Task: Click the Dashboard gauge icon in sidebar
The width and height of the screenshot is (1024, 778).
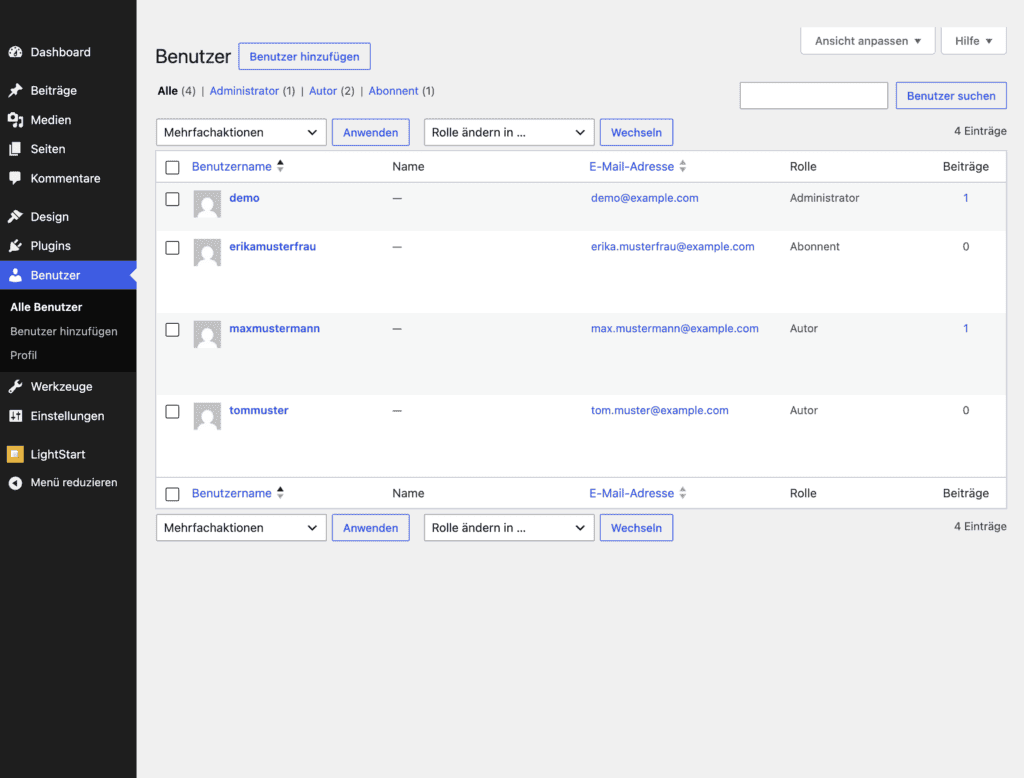Action: click(16, 52)
